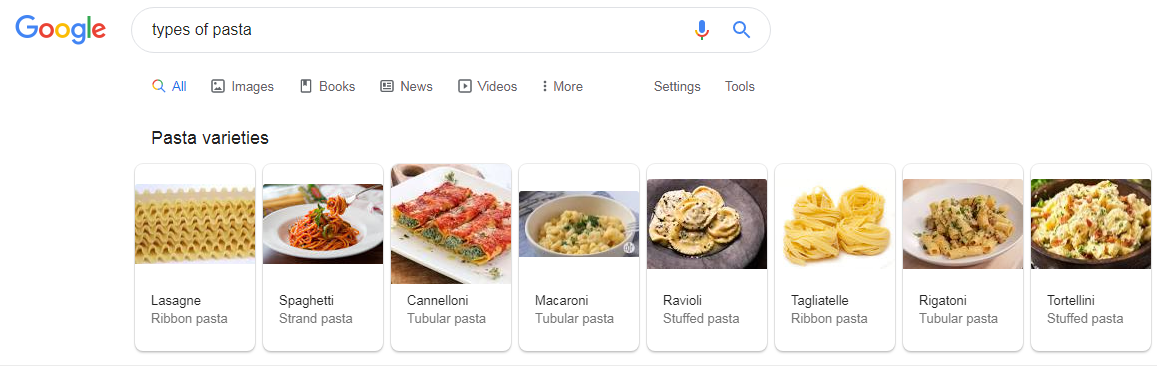1157x388 pixels.
Task: Expand the More options menu
Action: click(x=562, y=86)
